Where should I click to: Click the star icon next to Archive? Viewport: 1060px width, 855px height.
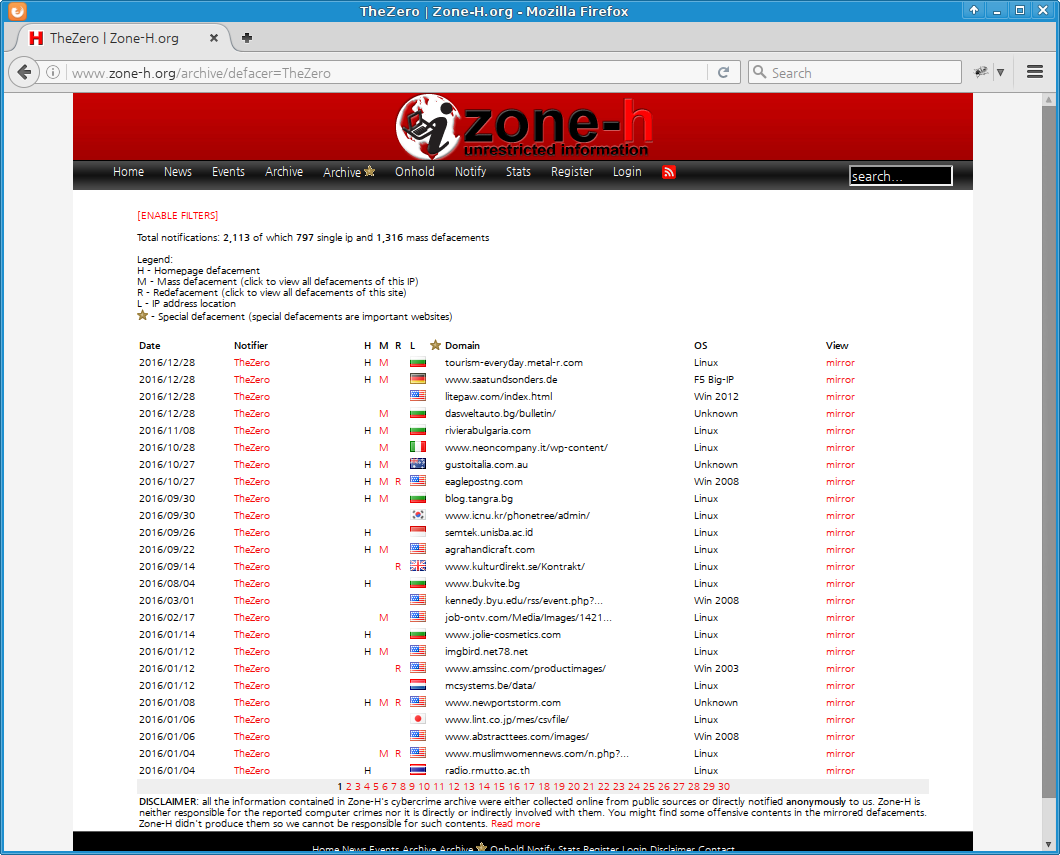pyautogui.click(x=369, y=171)
